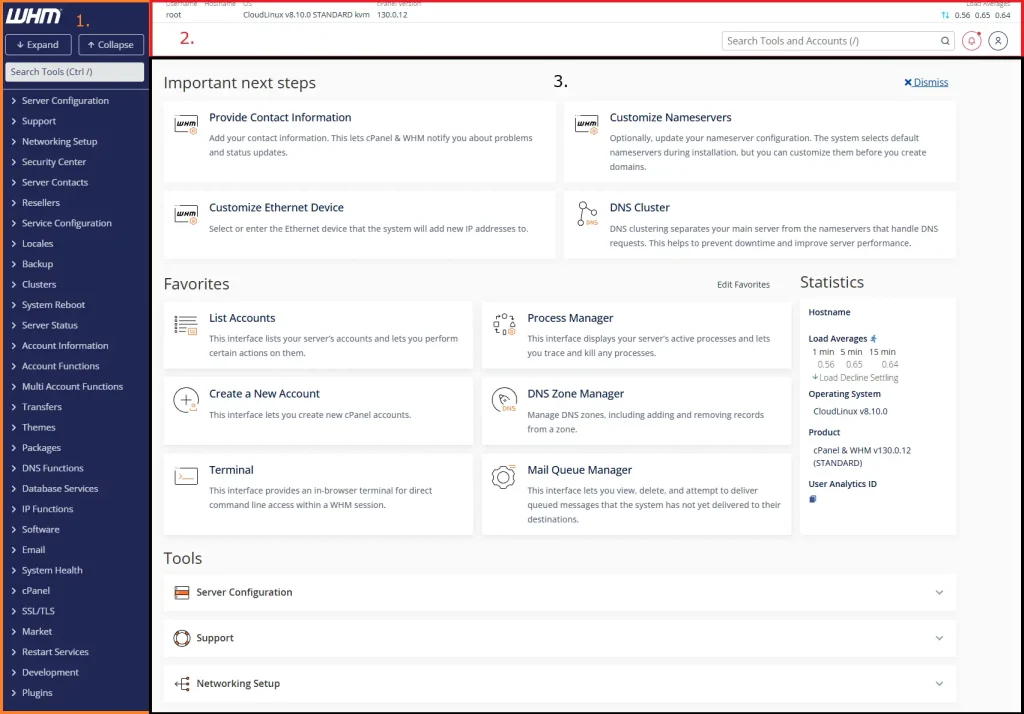Screen dimensions: 1024x714
Task: Click Edit Favorites
Action: point(743,285)
